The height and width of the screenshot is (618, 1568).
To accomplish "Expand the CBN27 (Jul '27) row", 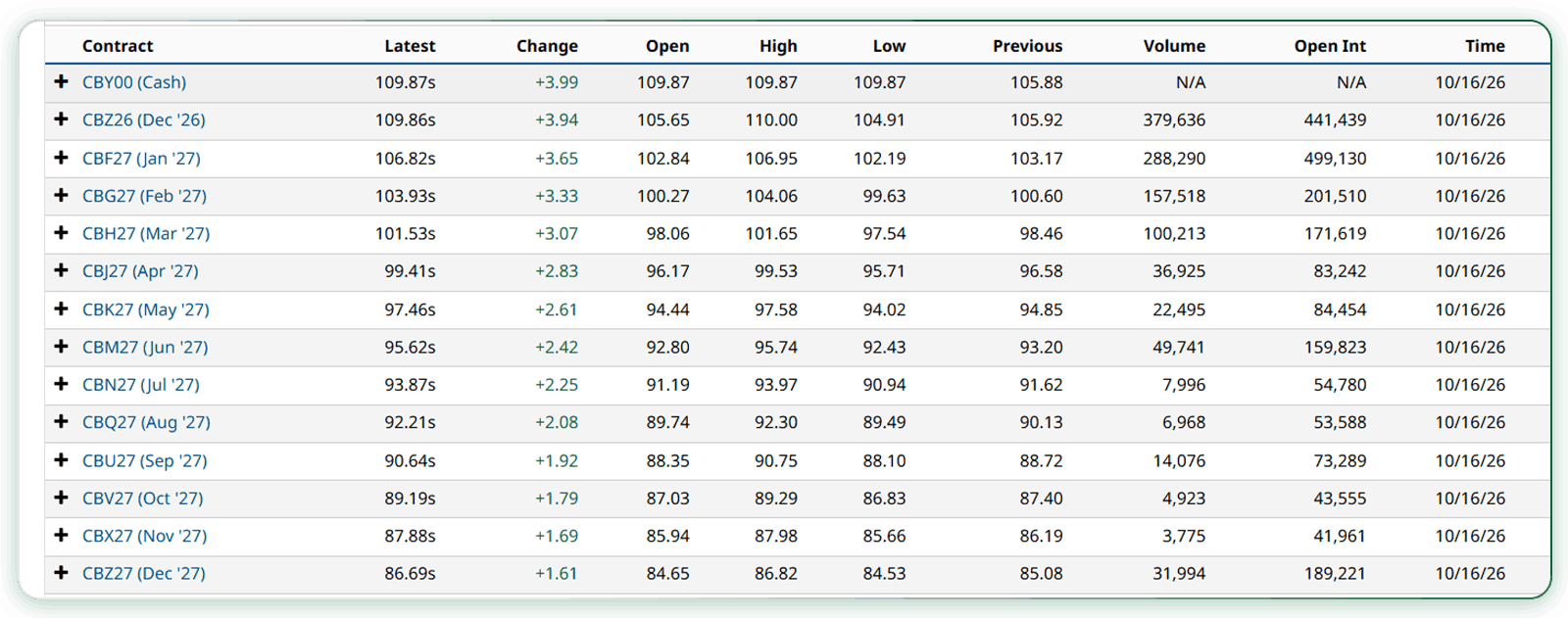I will coord(61,384).
